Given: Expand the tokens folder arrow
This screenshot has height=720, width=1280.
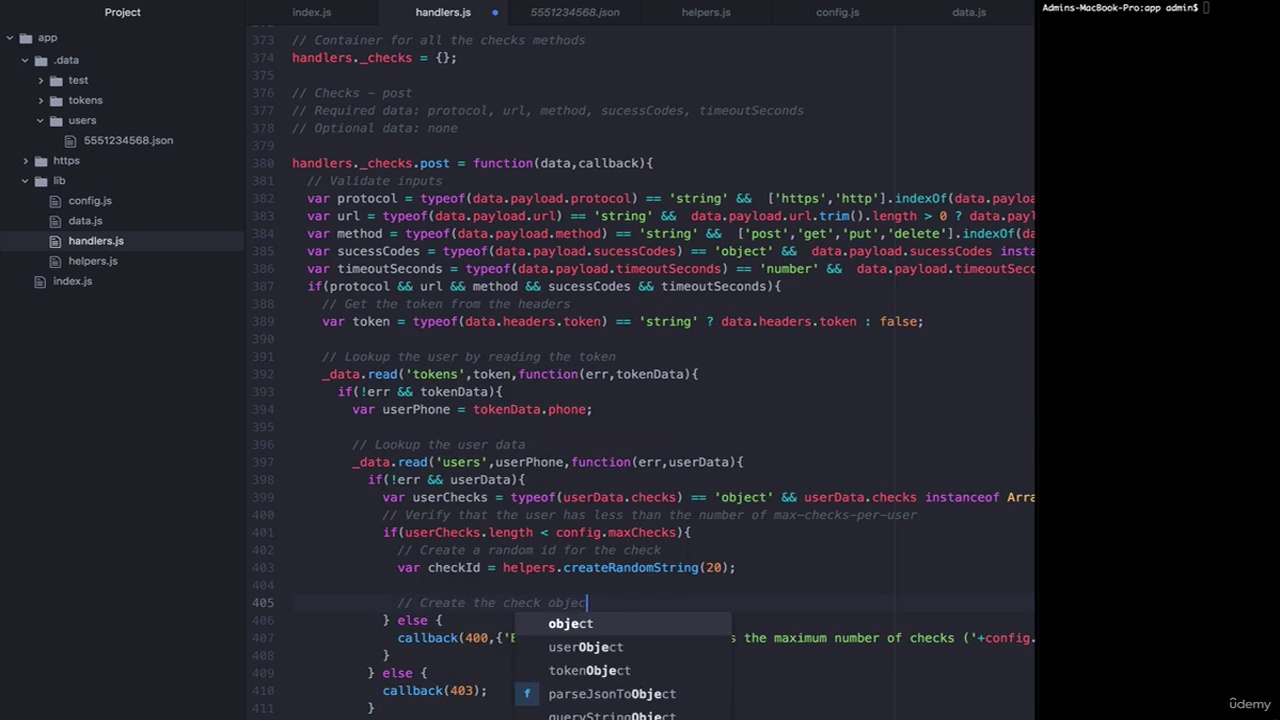Looking at the screenshot, I should (41, 100).
